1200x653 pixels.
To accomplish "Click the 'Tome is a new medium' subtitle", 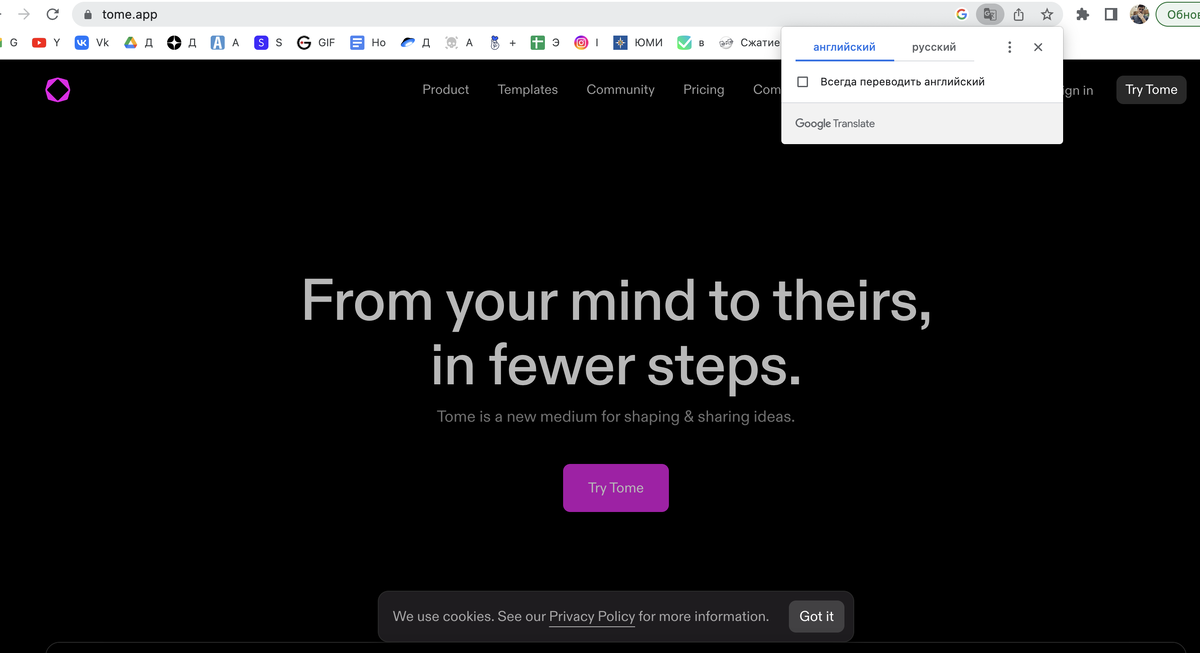I will 616,417.
